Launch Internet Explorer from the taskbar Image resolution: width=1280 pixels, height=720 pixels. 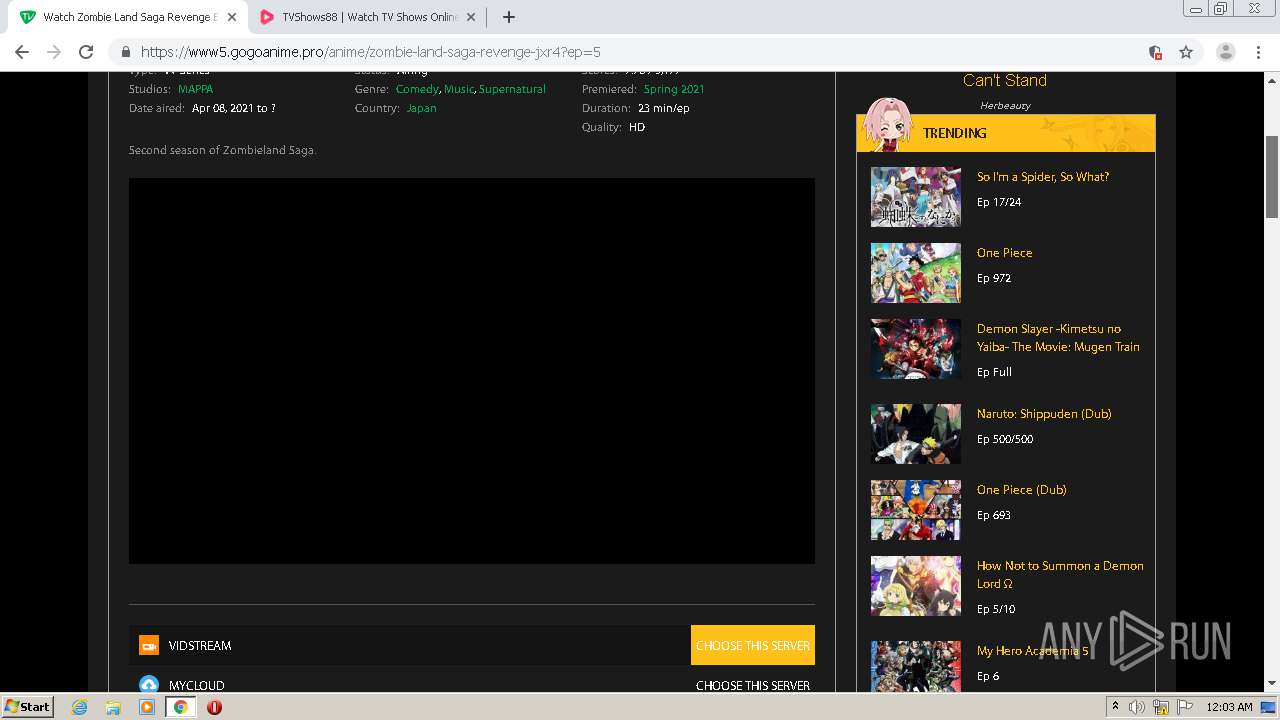(x=80, y=707)
